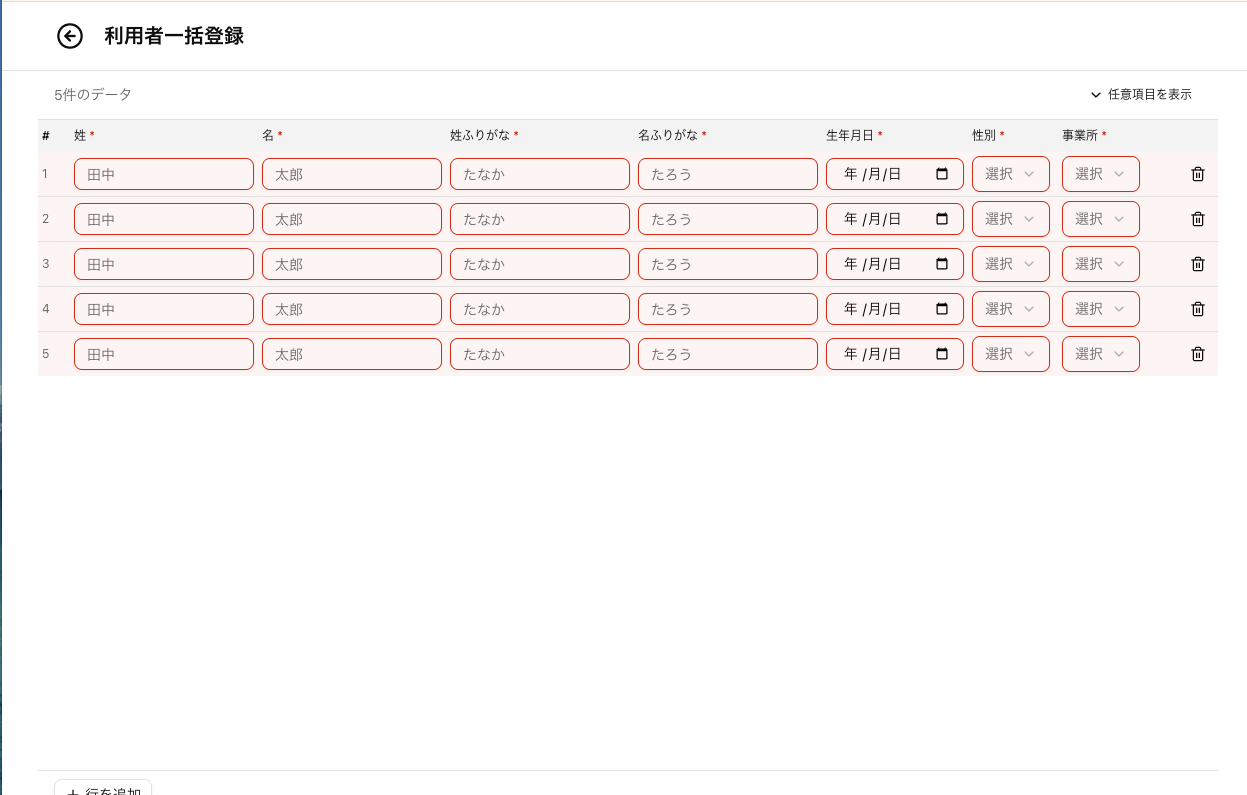This screenshot has width=1247, height=795.
Task: Open 性別 dropdown in row 4
Action: click(1010, 309)
